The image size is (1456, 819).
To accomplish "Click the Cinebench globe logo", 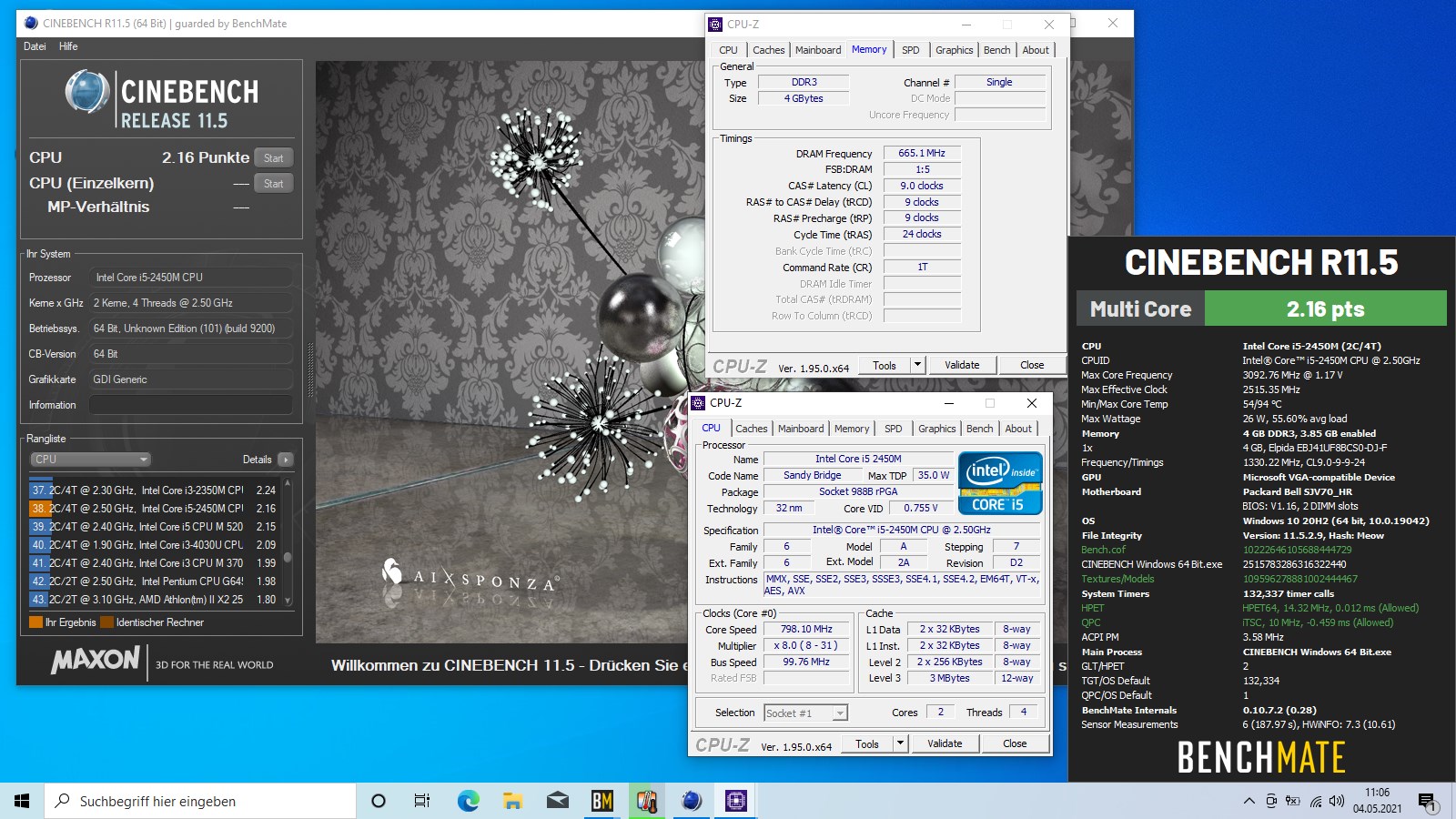I will click(x=87, y=91).
